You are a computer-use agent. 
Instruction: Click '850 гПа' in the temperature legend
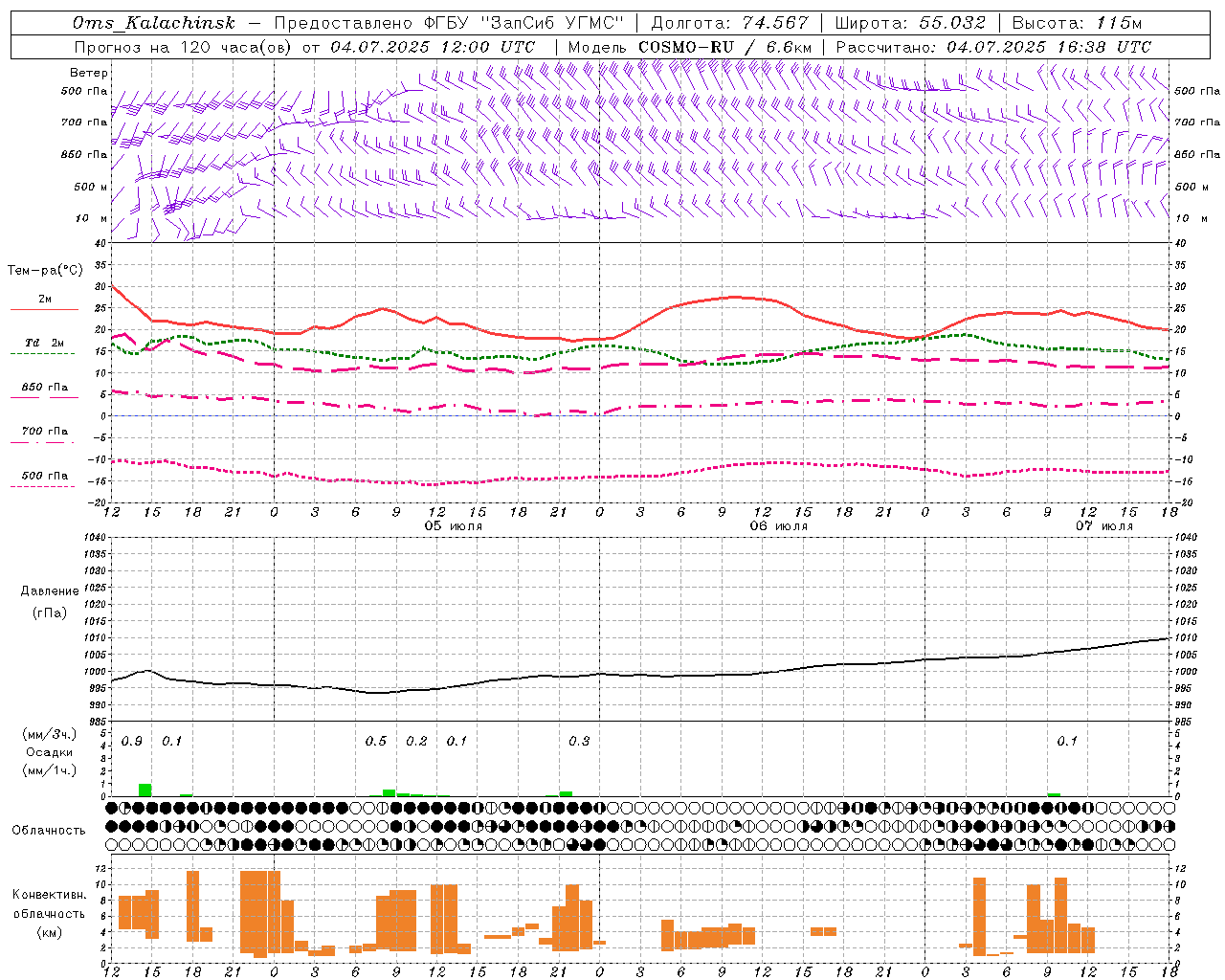44,388
